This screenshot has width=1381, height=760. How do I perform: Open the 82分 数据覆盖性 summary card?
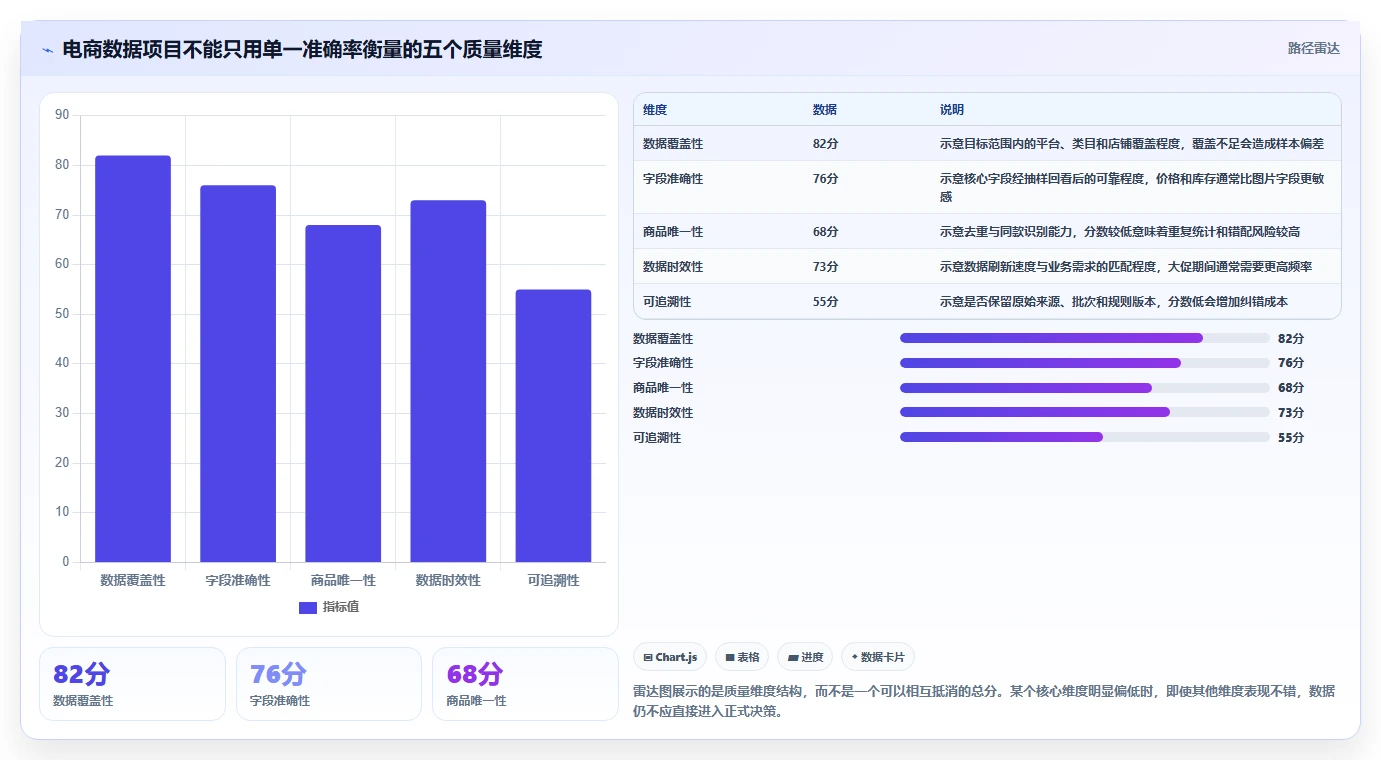132,684
